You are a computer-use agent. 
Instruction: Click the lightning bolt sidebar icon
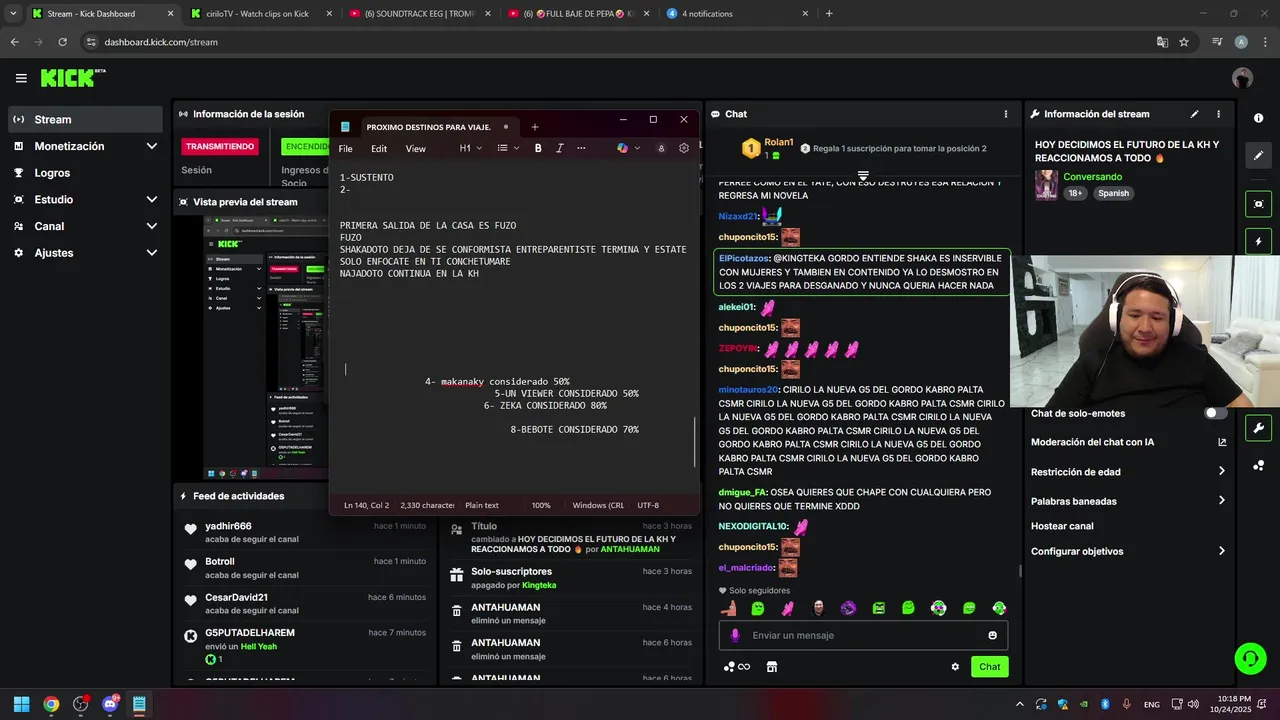1258,241
